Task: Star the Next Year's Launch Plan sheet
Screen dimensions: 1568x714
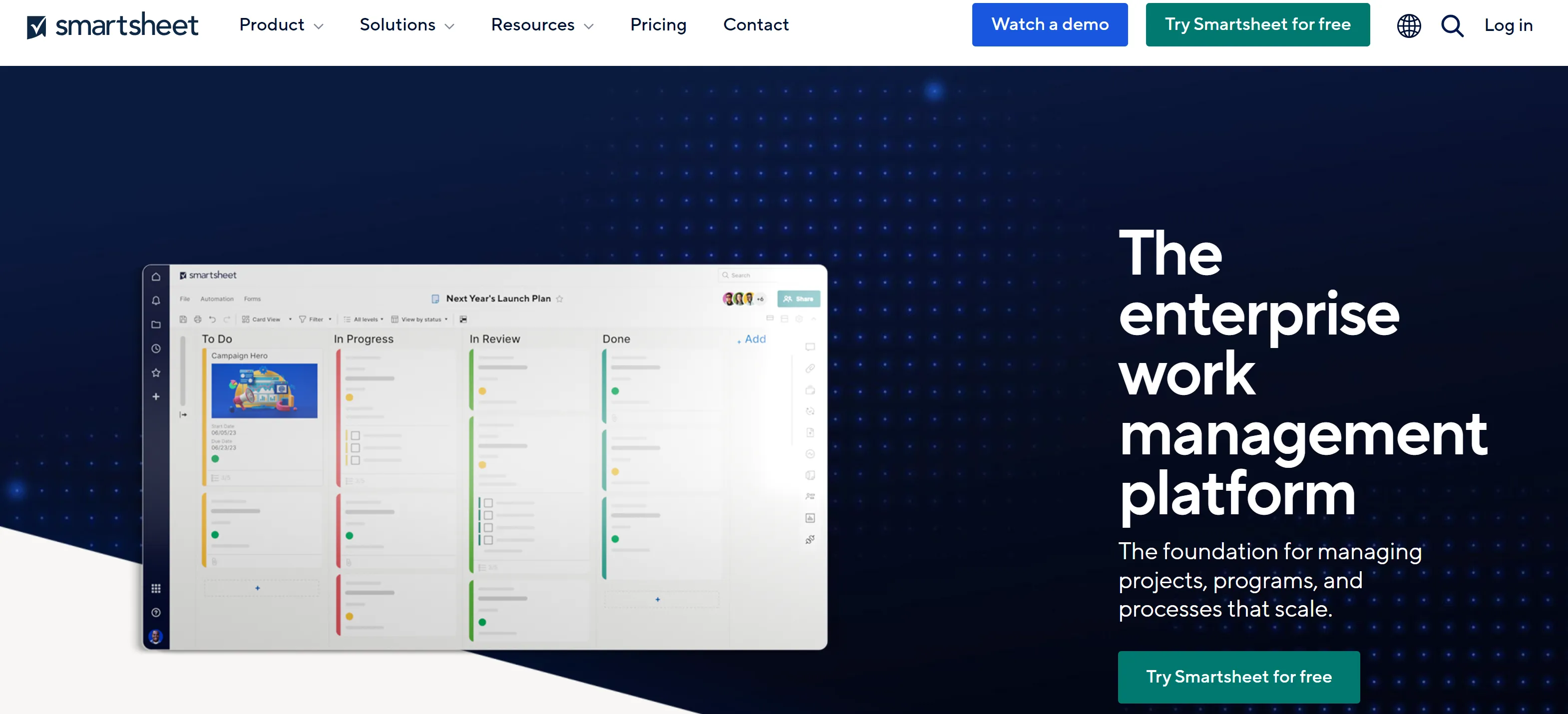Action: [x=559, y=299]
